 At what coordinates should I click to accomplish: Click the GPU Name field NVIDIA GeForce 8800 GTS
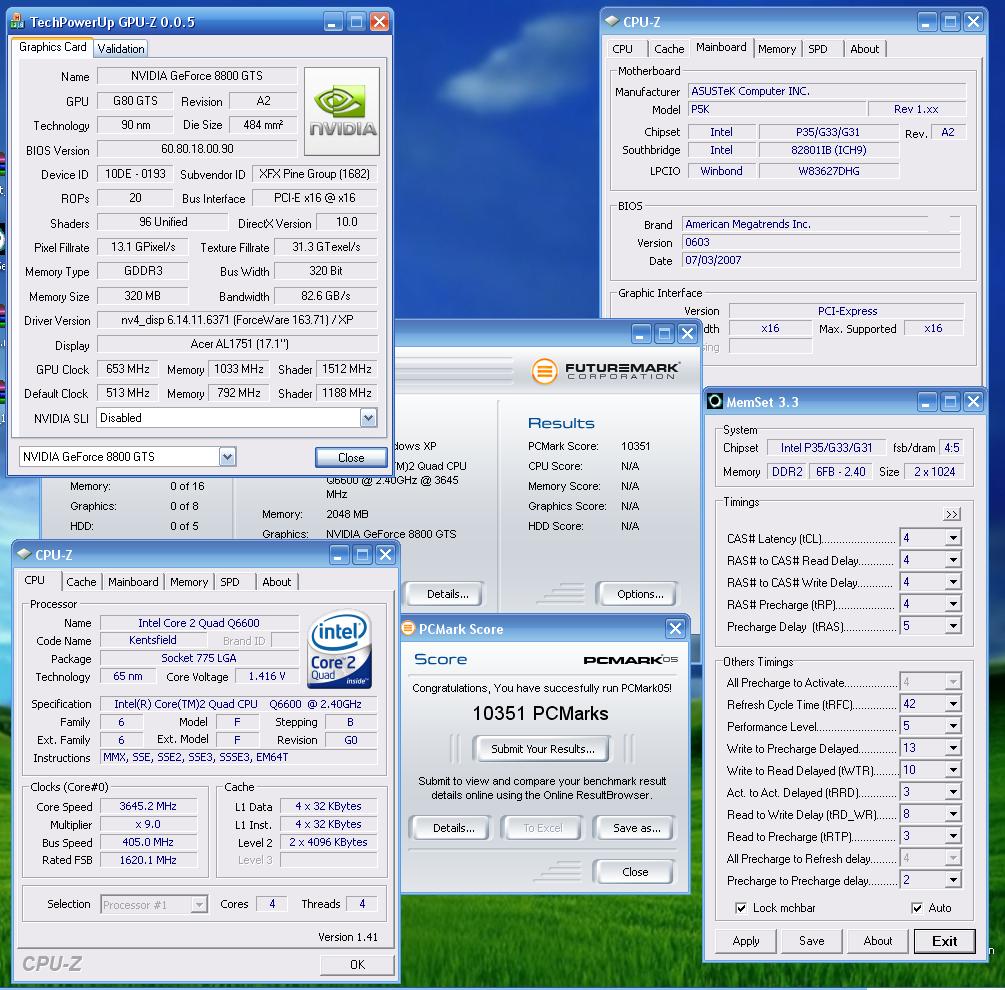(197, 76)
